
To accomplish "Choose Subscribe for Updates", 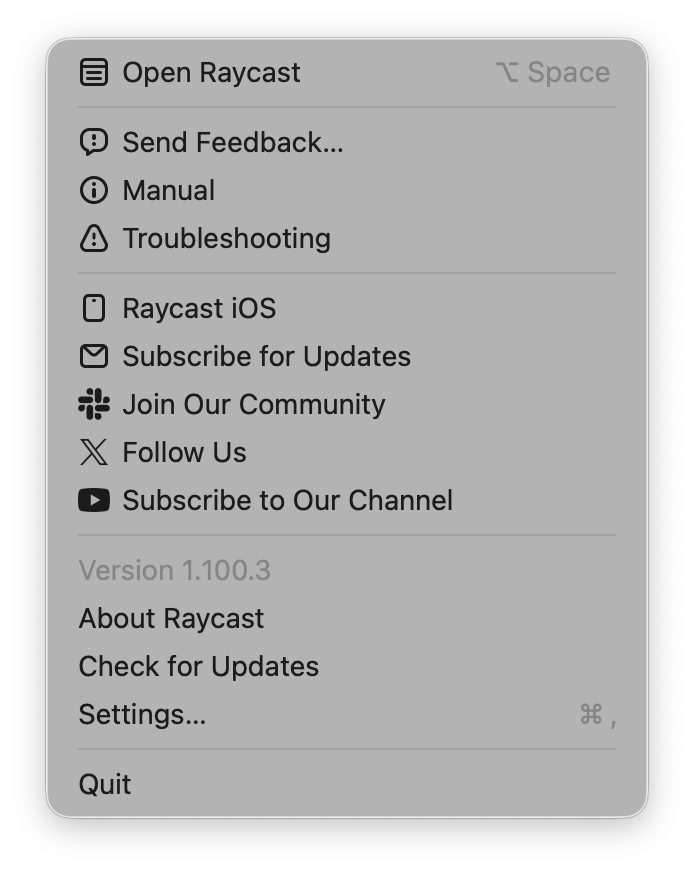I will tap(347, 356).
